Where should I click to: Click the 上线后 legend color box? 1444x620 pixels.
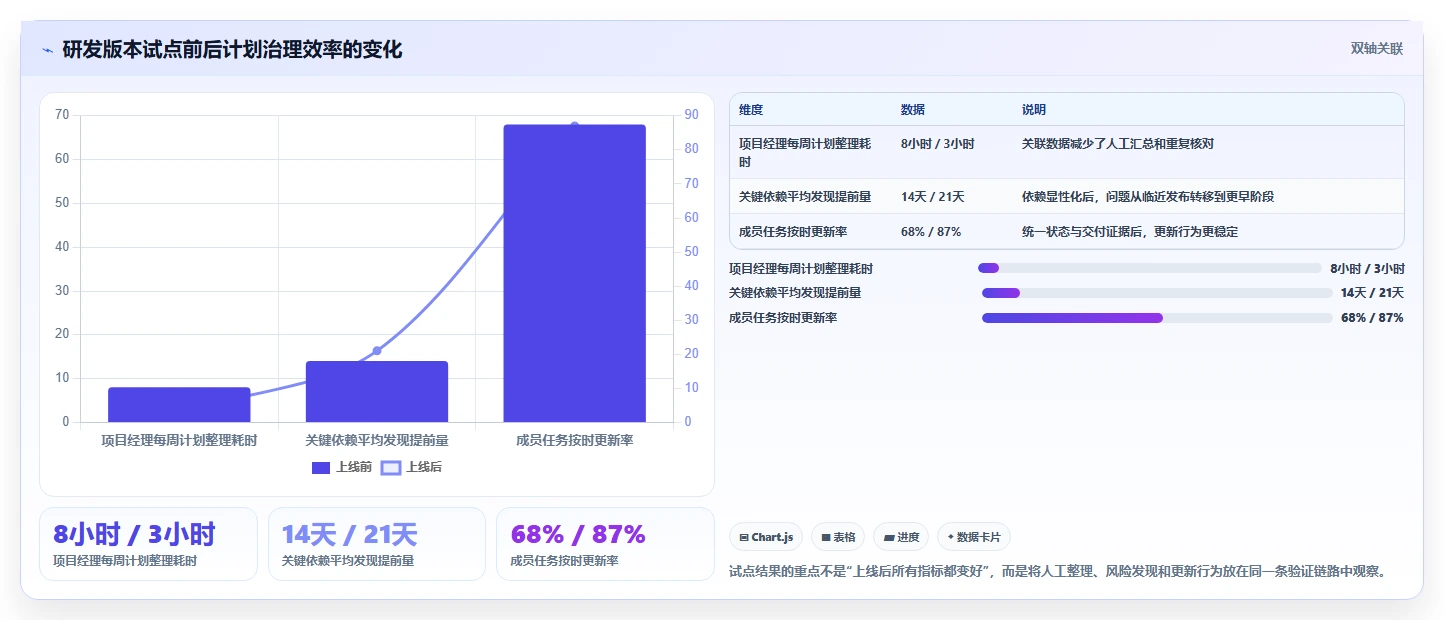click(x=391, y=467)
